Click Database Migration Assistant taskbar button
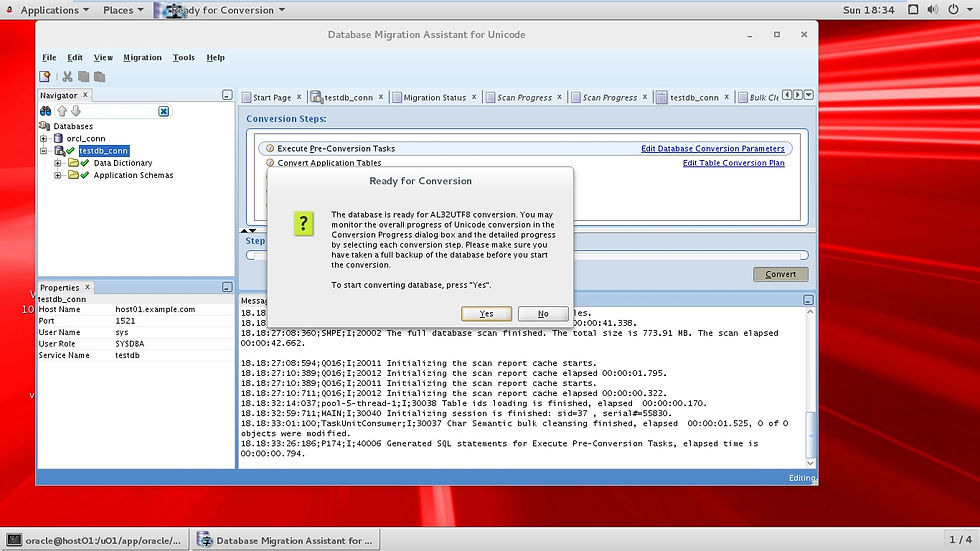Screen dimensions: 980x551 click(x=285, y=540)
